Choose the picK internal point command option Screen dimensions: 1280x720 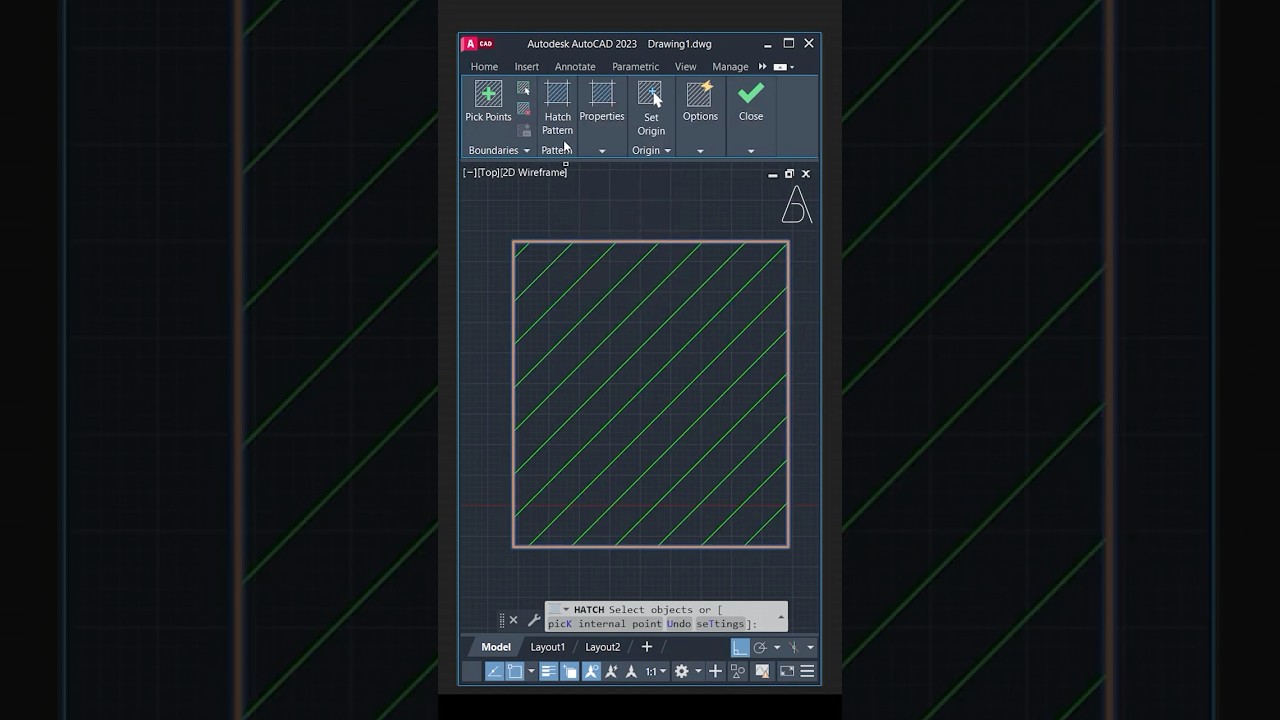pos(605,624)
